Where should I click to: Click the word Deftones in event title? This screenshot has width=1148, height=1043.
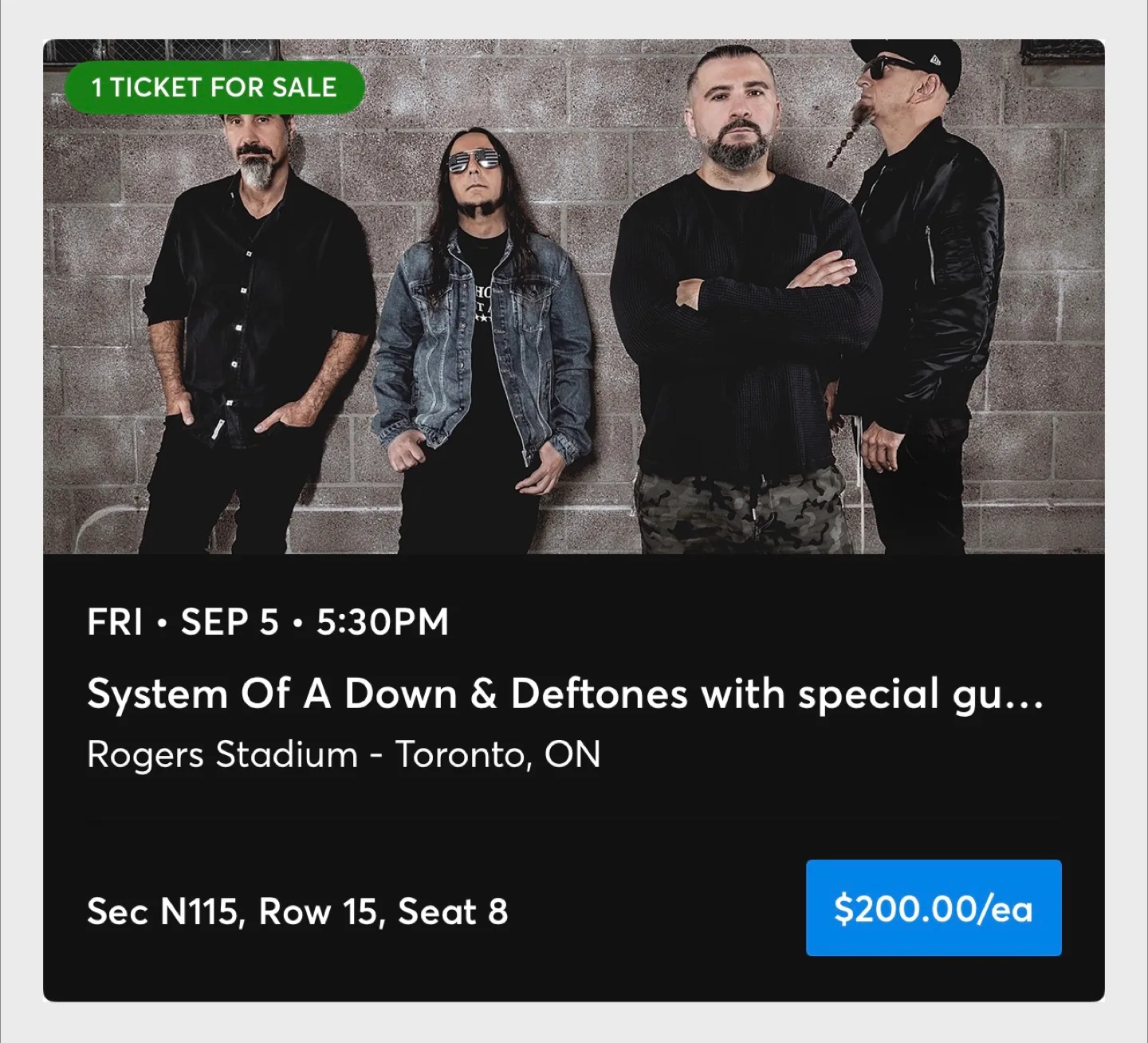599,694
